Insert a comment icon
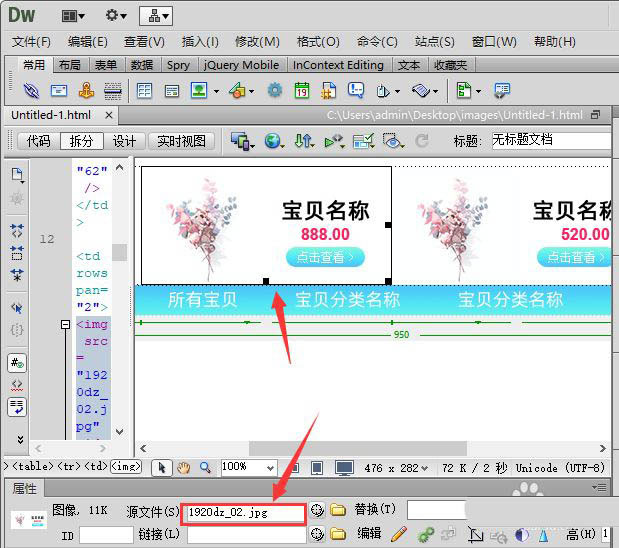The height and width of the screenshot is (548, 619). point(356,90)
